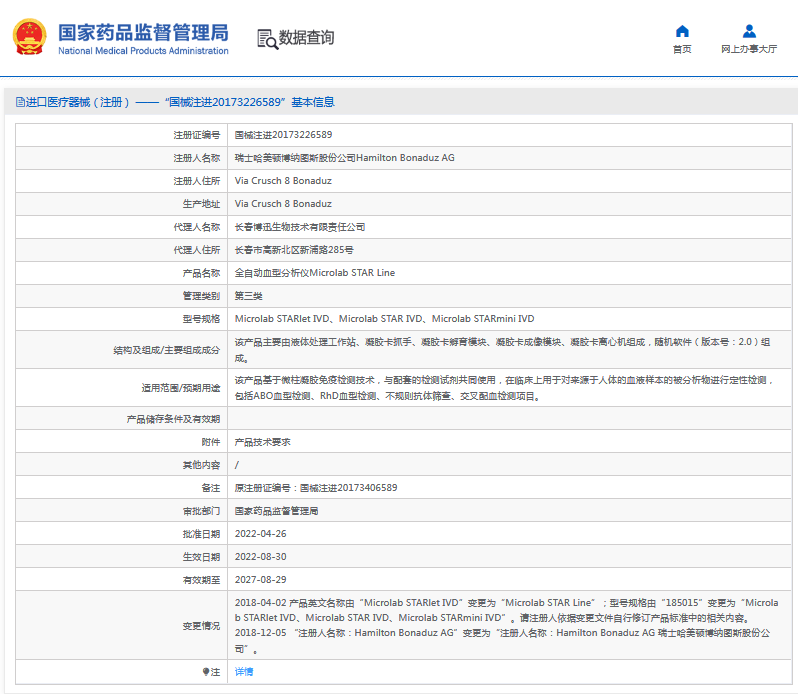Image resolution: width=798 pixels, height=694 pixels.
Task: Click agent name 长春博迅生物技术有限责任公司
Action: click(x=300, y=227)
